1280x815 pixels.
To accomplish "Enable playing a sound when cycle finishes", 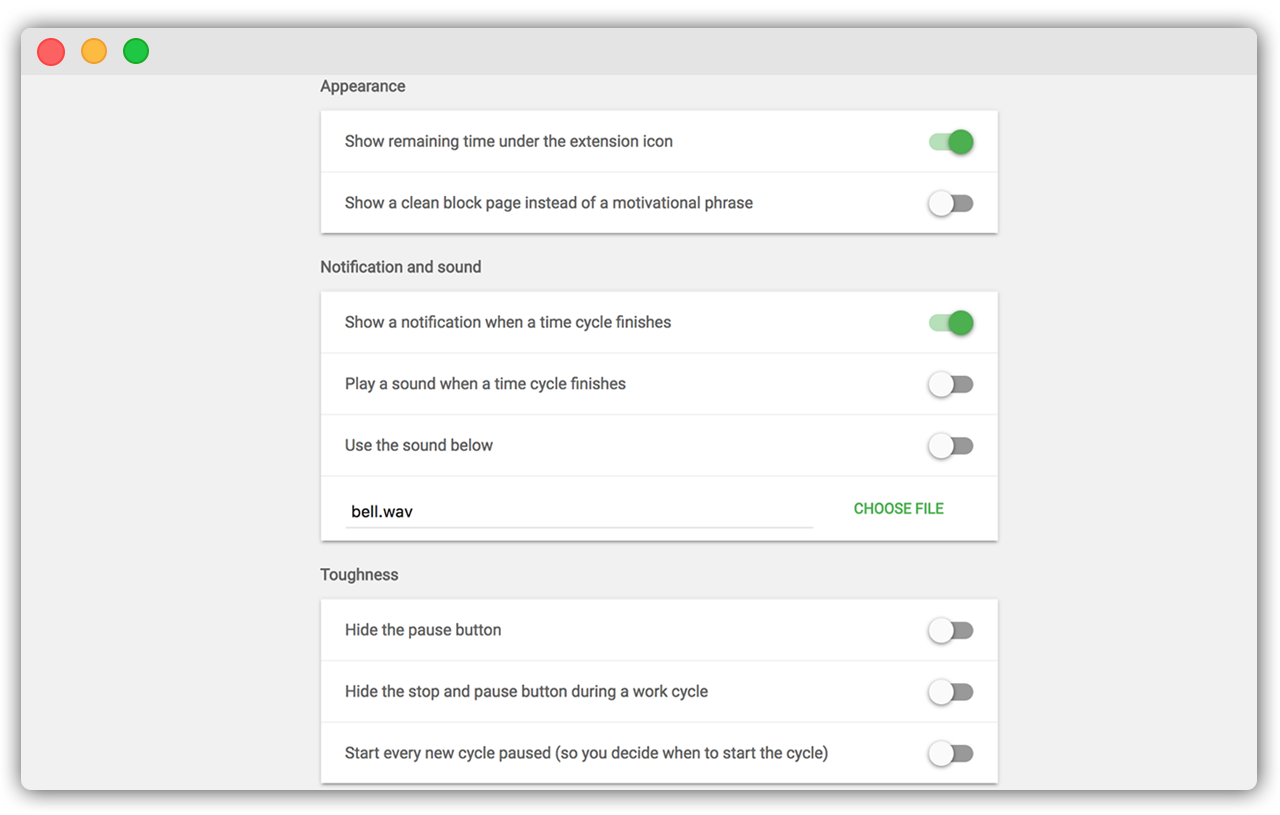I will (x=950, y=385).
